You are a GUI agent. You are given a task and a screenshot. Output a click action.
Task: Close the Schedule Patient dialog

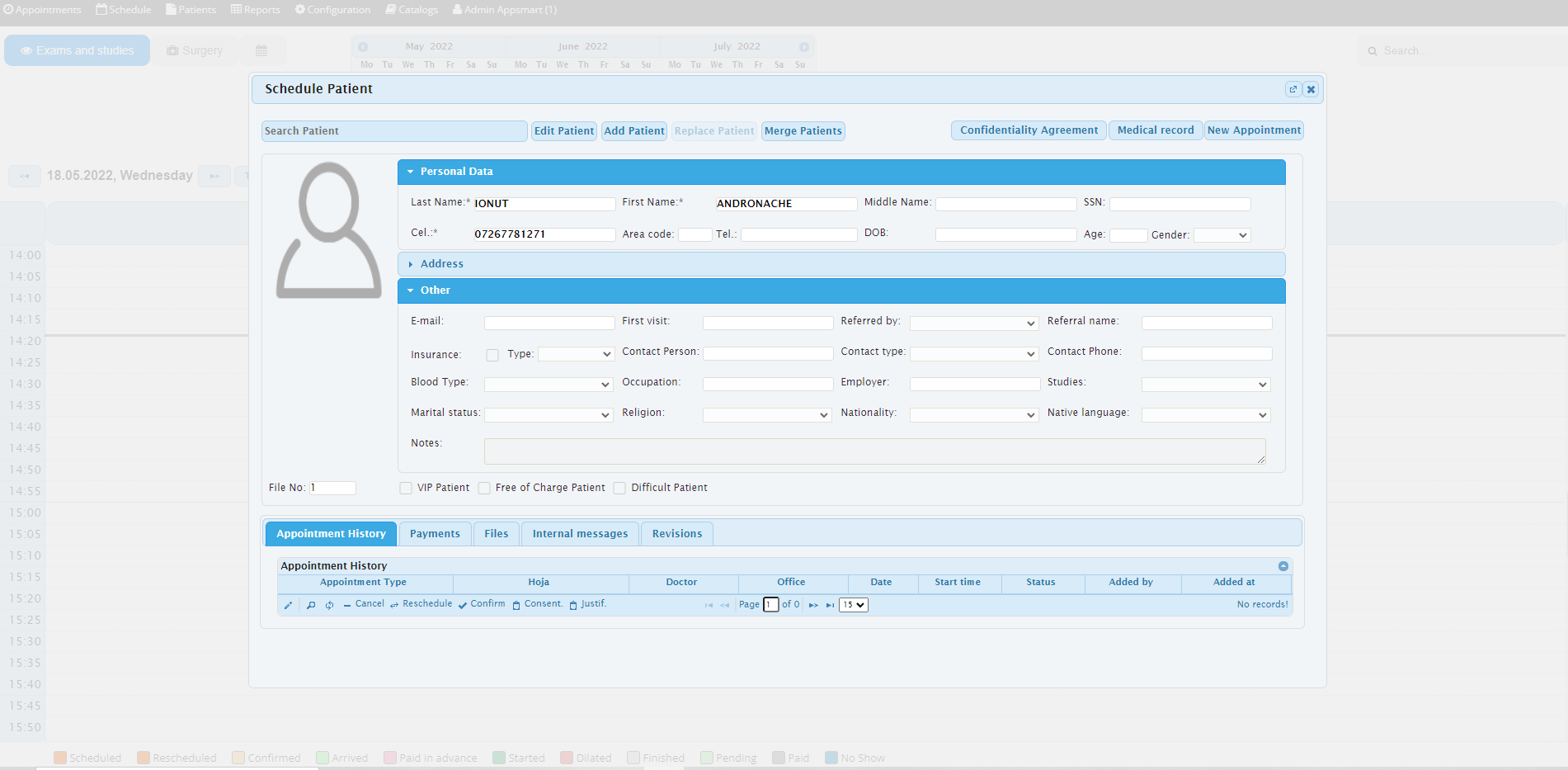(x=1311, y=89)
